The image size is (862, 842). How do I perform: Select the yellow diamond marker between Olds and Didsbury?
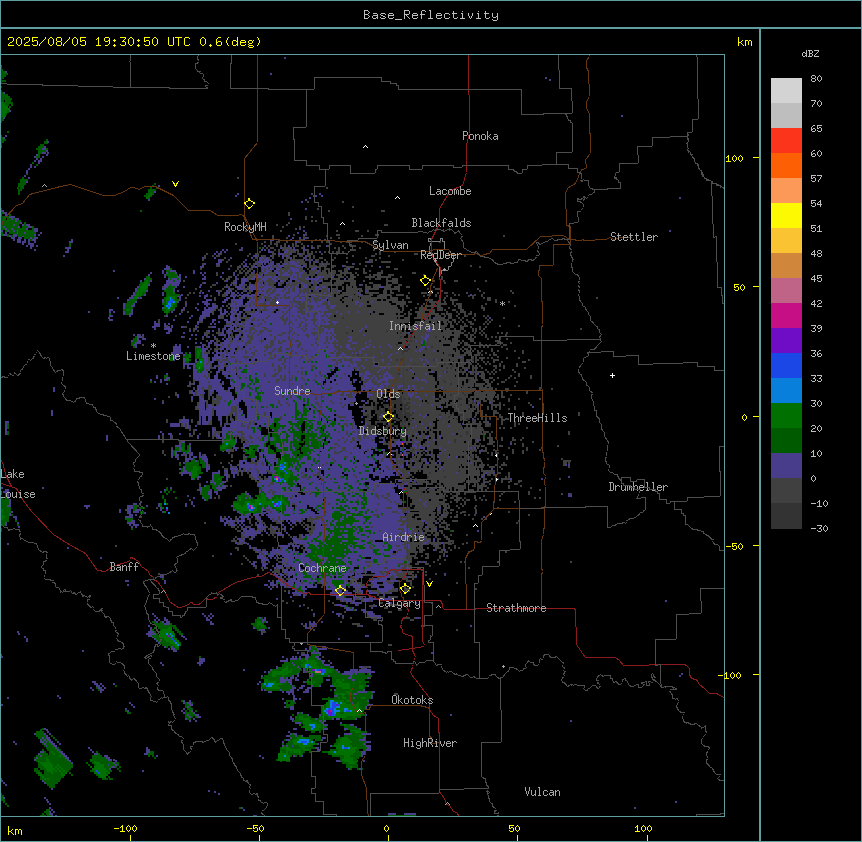388,417
